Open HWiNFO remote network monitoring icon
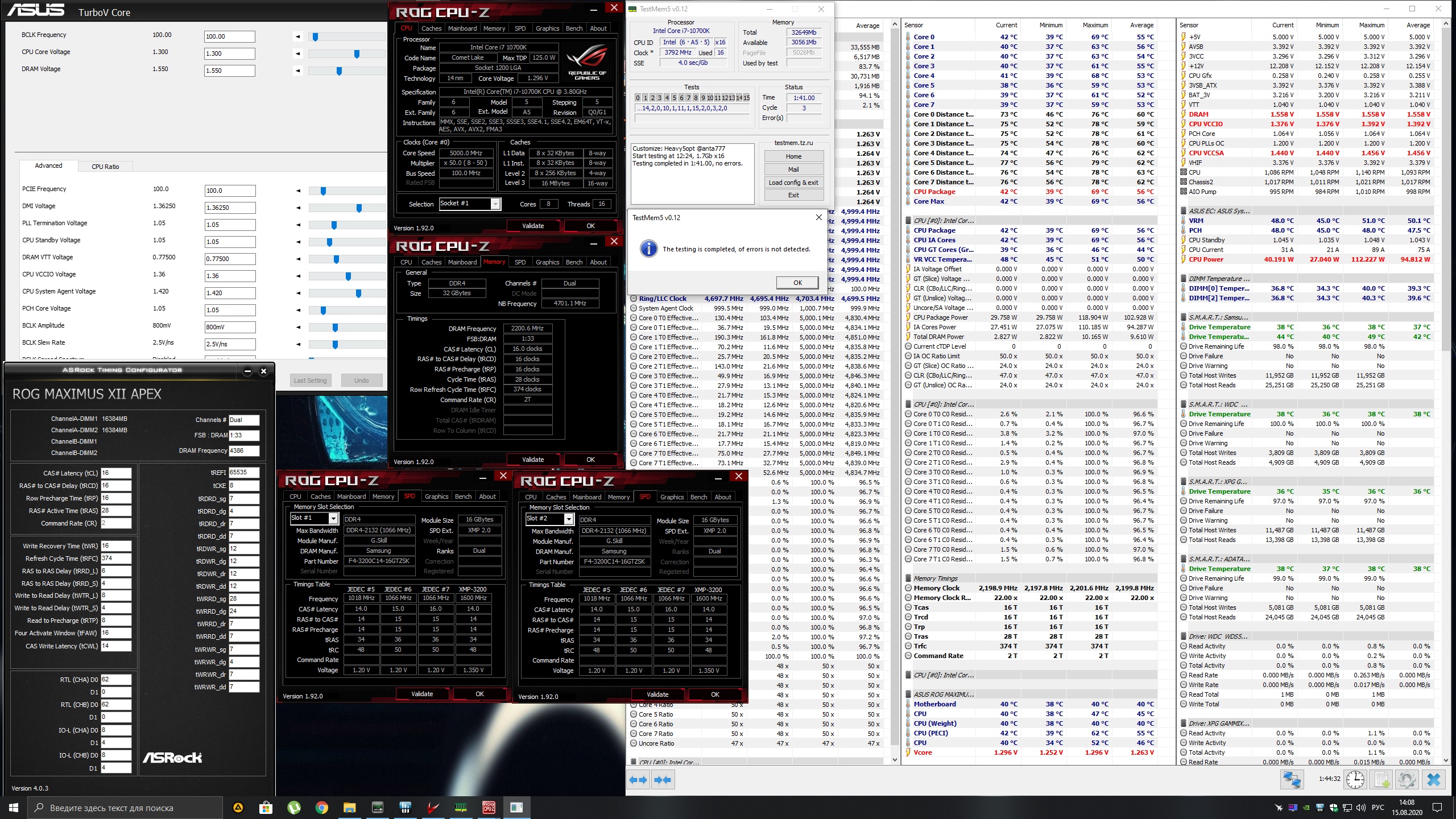Viewport: 1456px width, 819px height. [x=1292, y=779]
